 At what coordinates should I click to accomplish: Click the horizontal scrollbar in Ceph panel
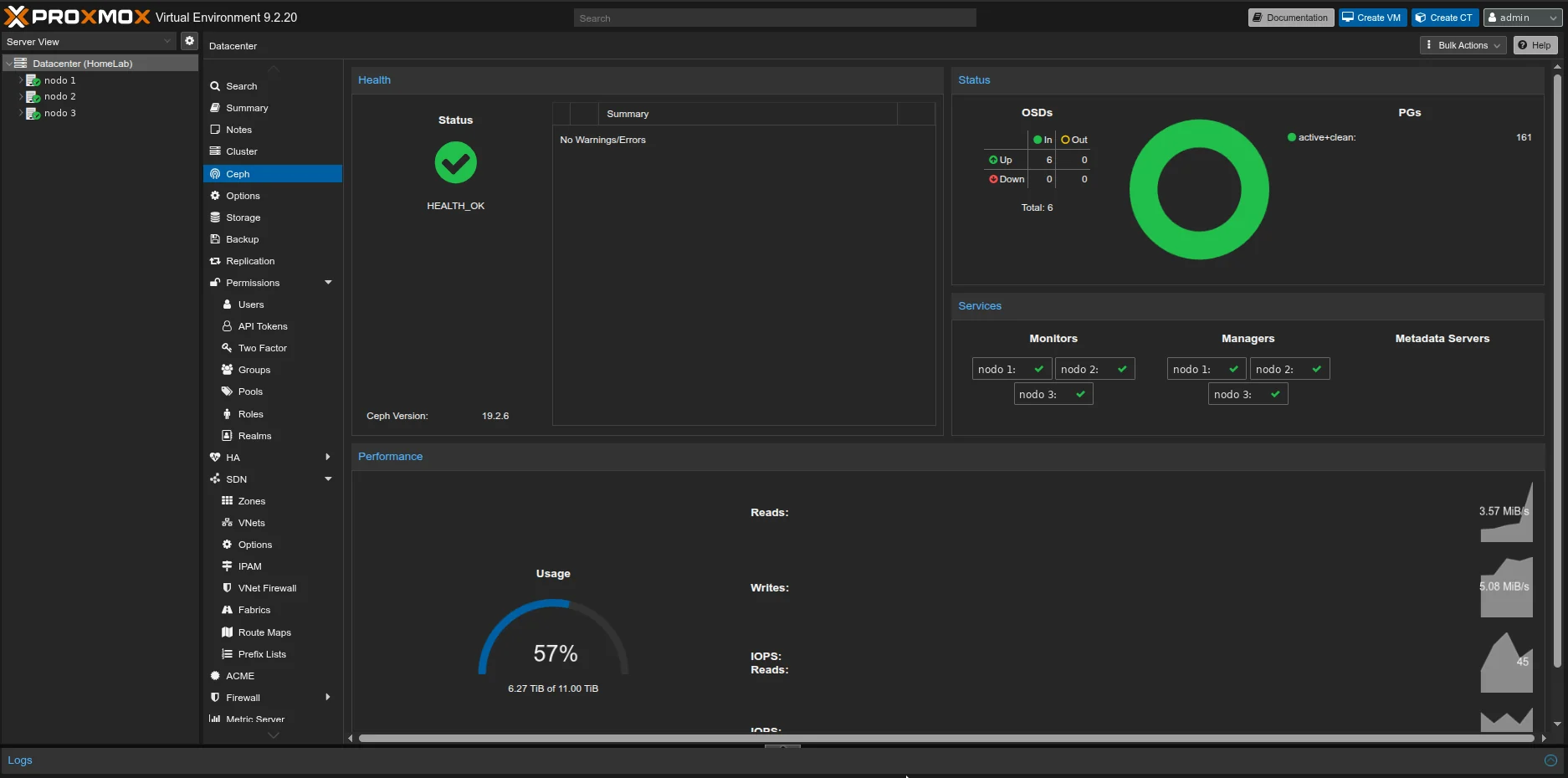click(946, 739)
